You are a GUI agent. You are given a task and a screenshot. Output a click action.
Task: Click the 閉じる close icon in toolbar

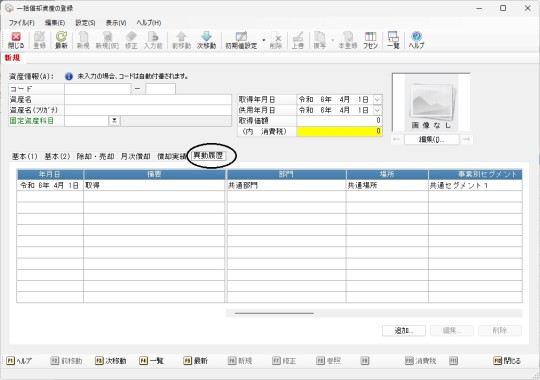click(16, 40)
